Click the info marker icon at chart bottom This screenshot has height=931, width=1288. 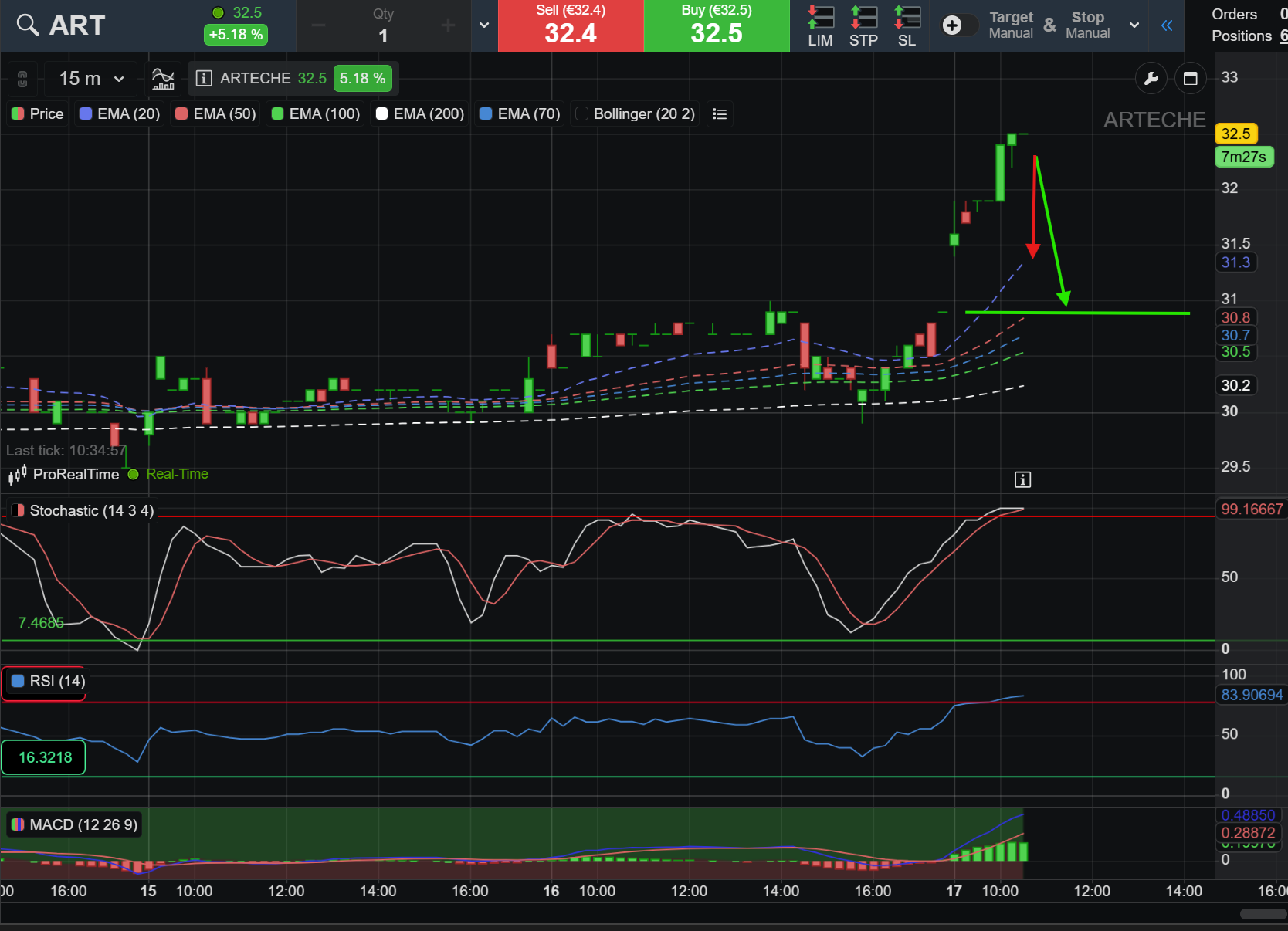(1022, 480)
